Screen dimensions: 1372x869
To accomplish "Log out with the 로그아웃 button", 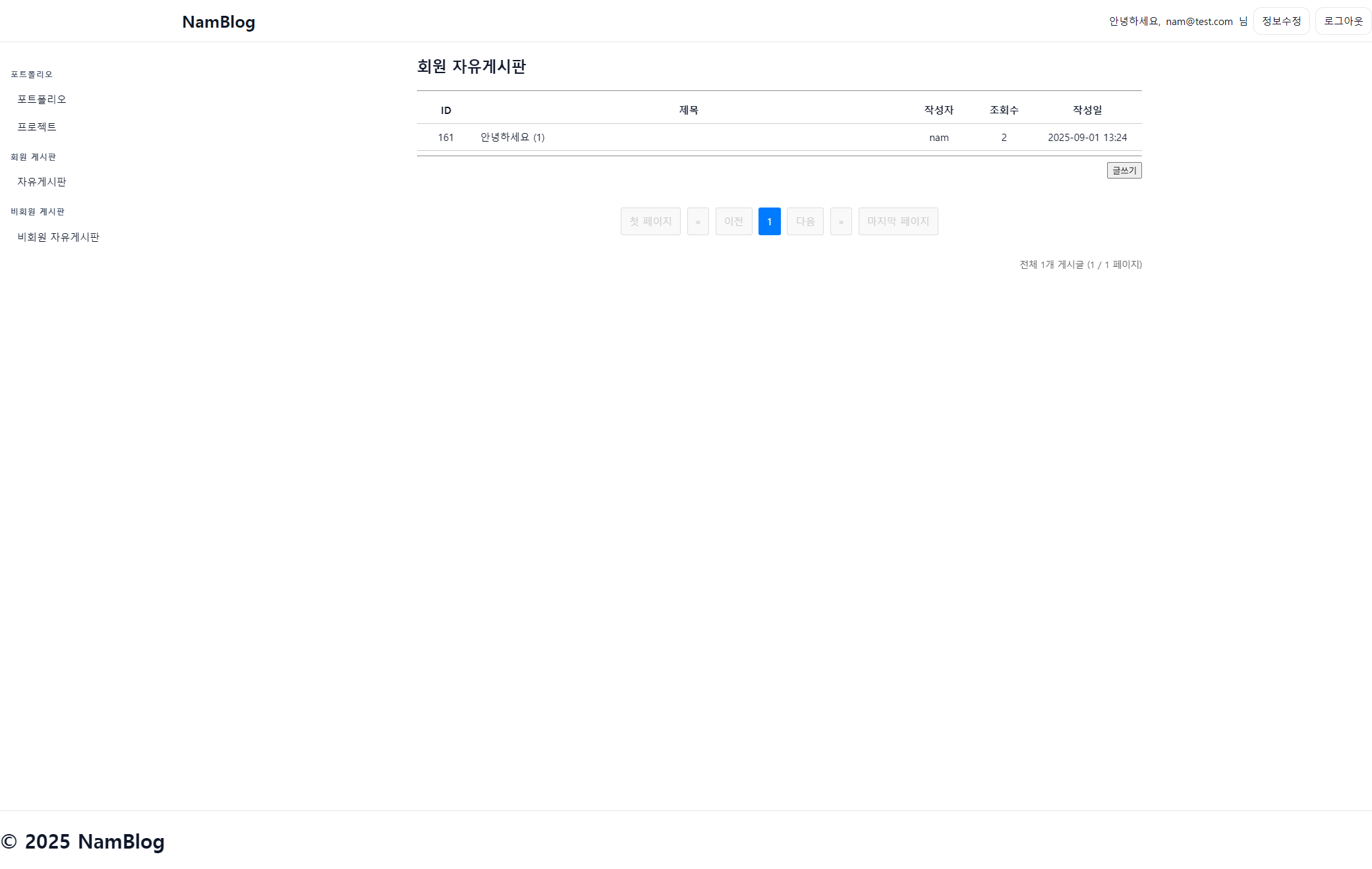I will [x=1342, y=21].
